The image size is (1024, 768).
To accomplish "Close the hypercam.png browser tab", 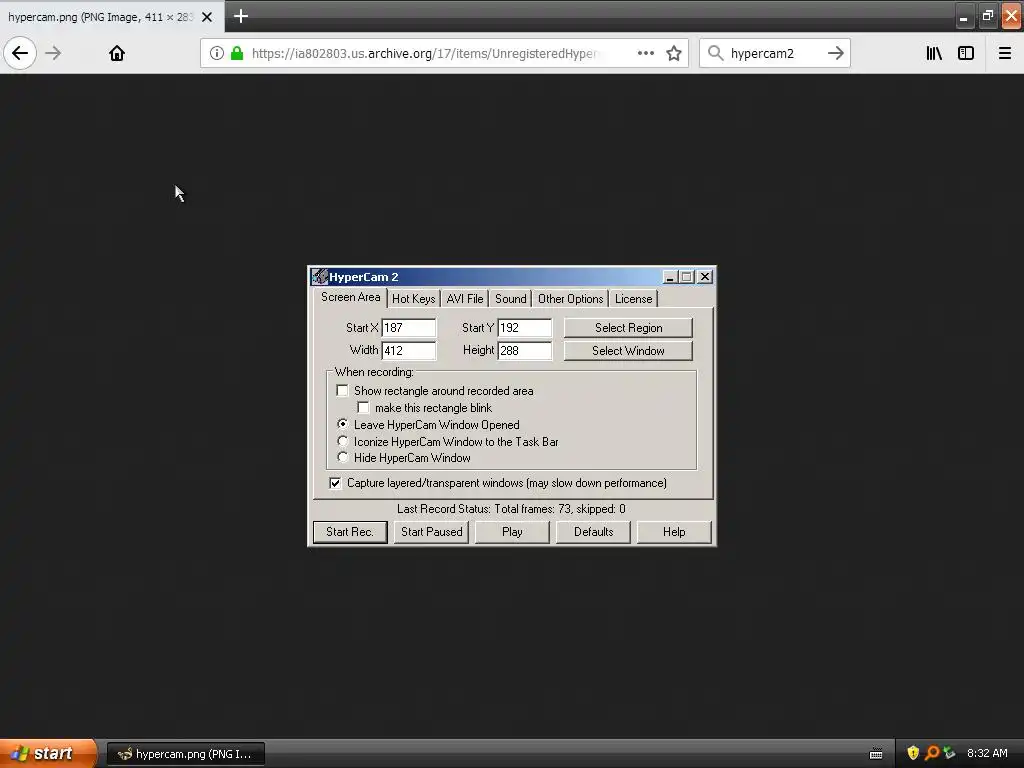I will [x=207, y=17].
